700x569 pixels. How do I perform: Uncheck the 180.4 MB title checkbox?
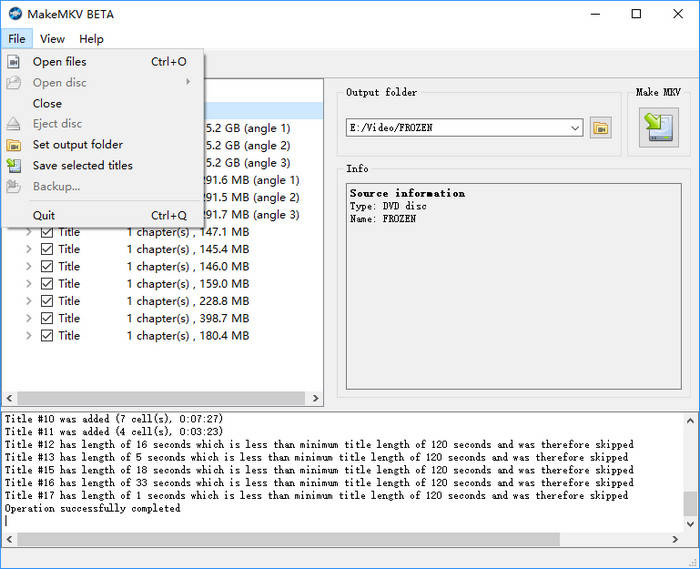coord(47,336)
